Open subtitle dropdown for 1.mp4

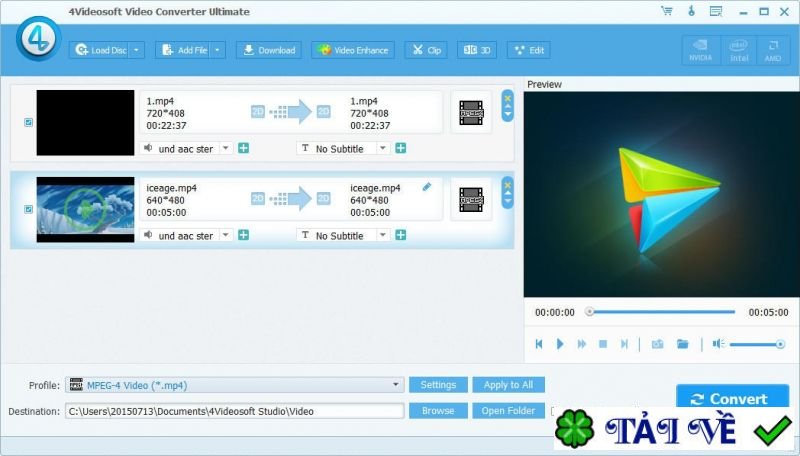pyautogui.click(x=382, y=148)
